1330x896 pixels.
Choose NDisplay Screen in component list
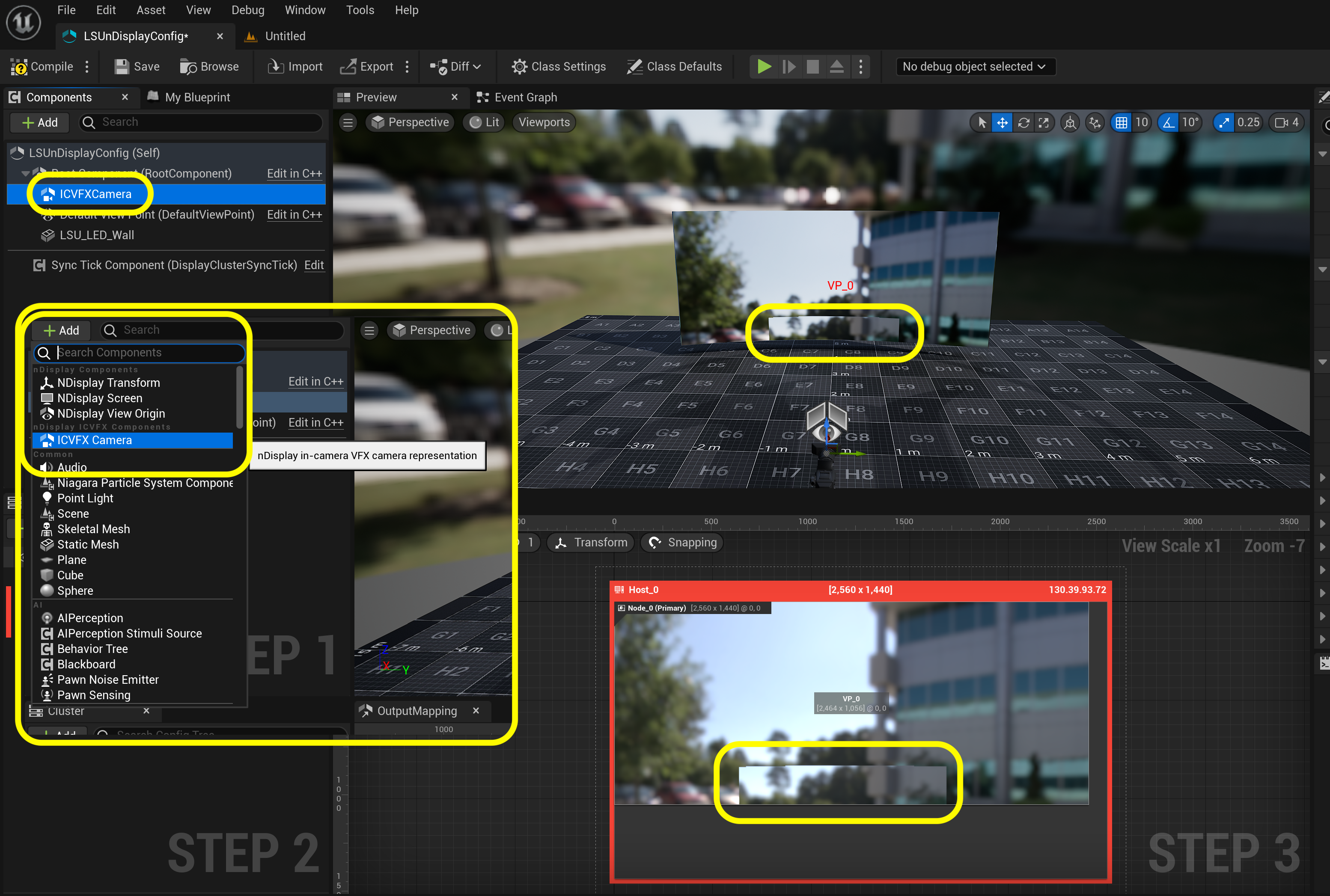[99, 398]
